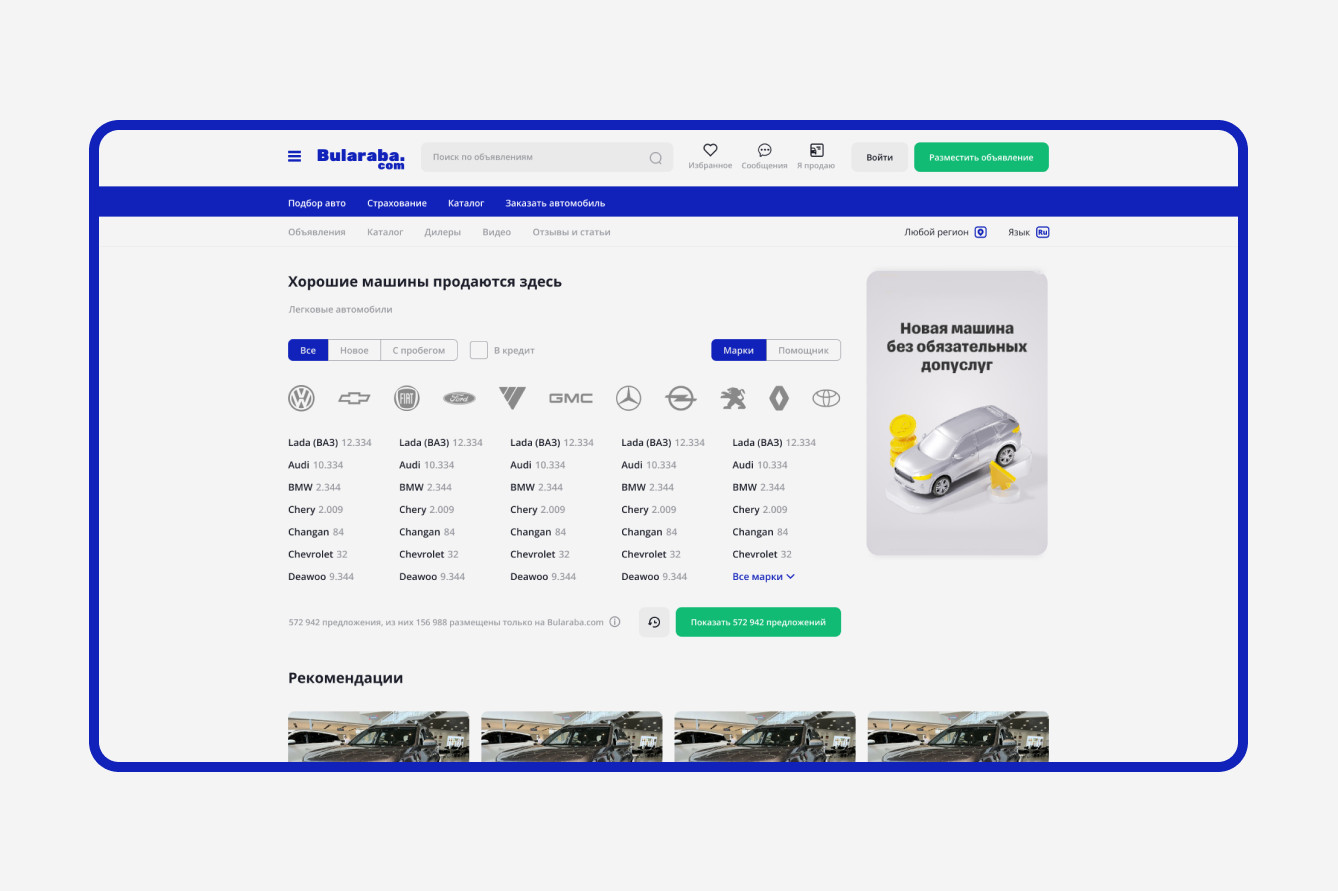
Task: Click Показать 572 942 предложений button
Action: tap(758, 622)
